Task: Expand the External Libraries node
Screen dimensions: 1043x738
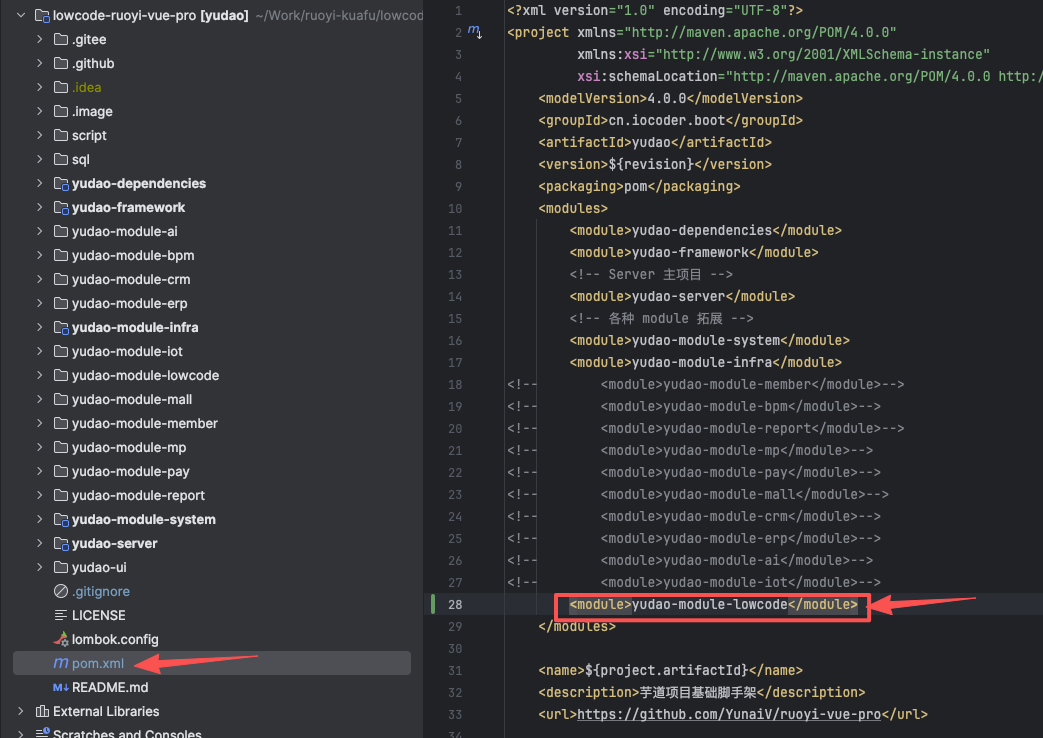Action: click(x=20, y=711)
